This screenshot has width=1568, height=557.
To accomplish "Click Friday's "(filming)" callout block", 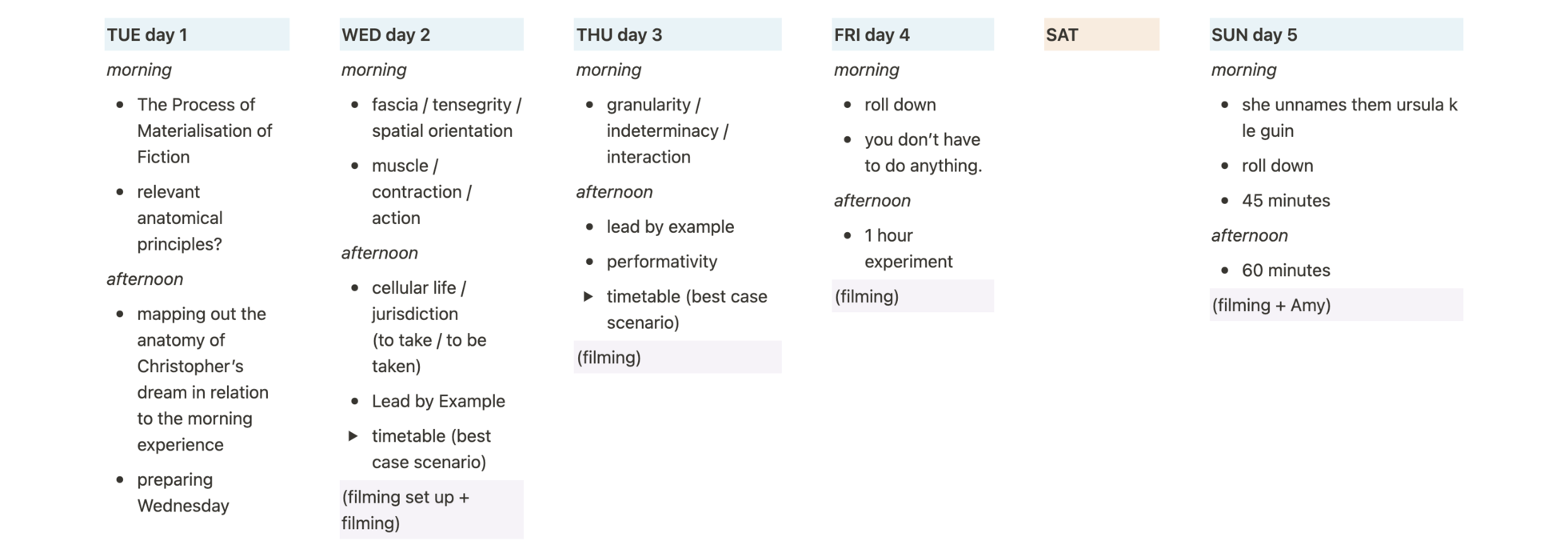I will pos(912,296).
